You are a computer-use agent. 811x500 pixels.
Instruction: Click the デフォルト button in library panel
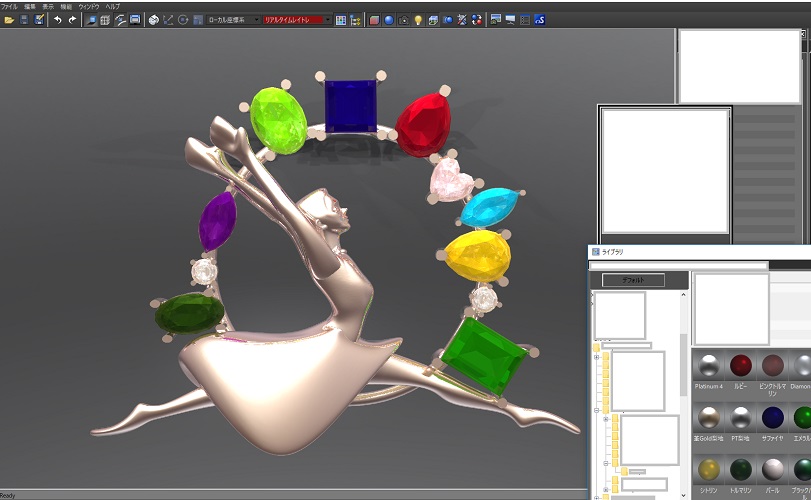(x=632, y=280)
